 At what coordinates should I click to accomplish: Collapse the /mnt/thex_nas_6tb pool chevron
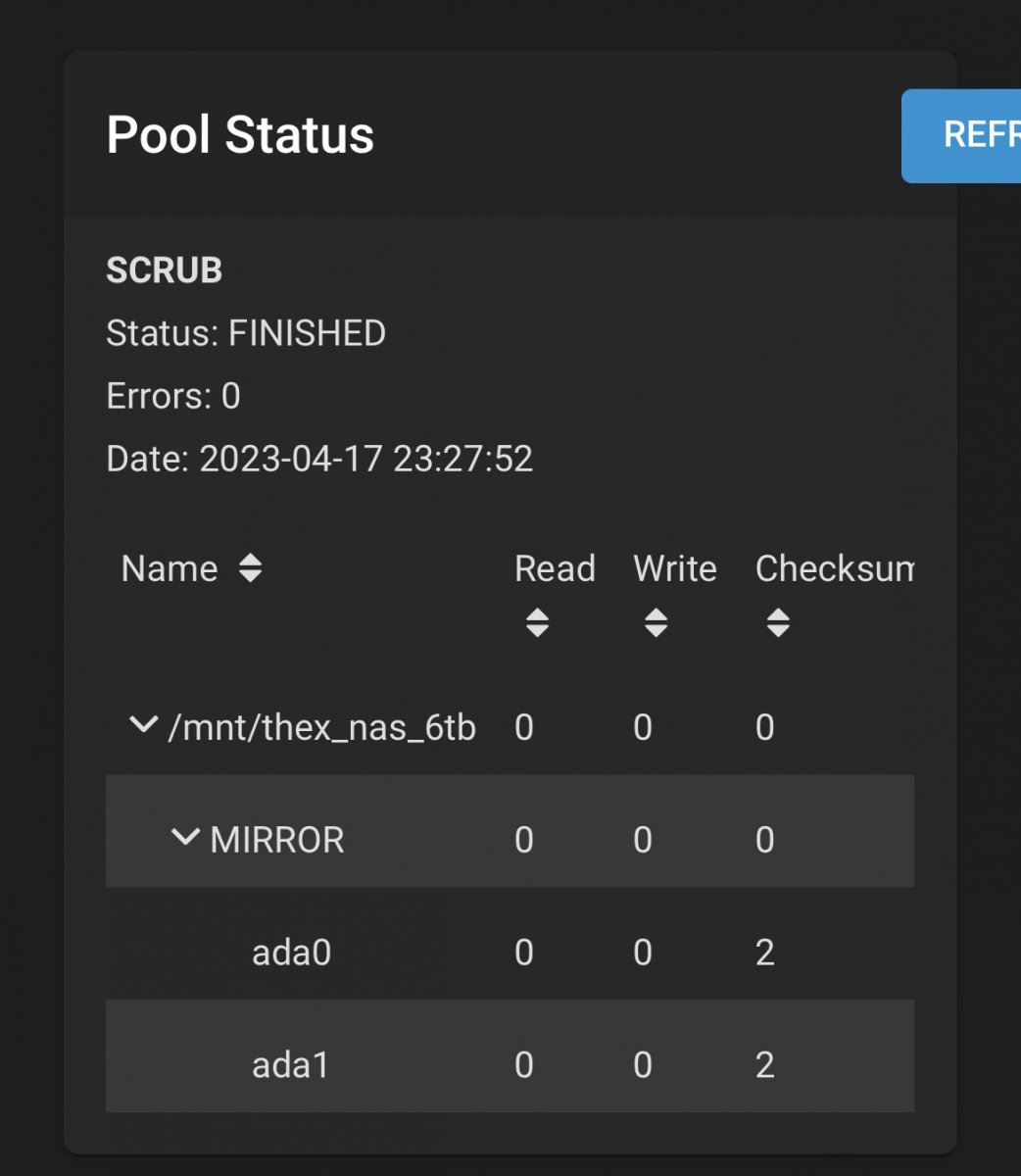(x=144, y=726)
